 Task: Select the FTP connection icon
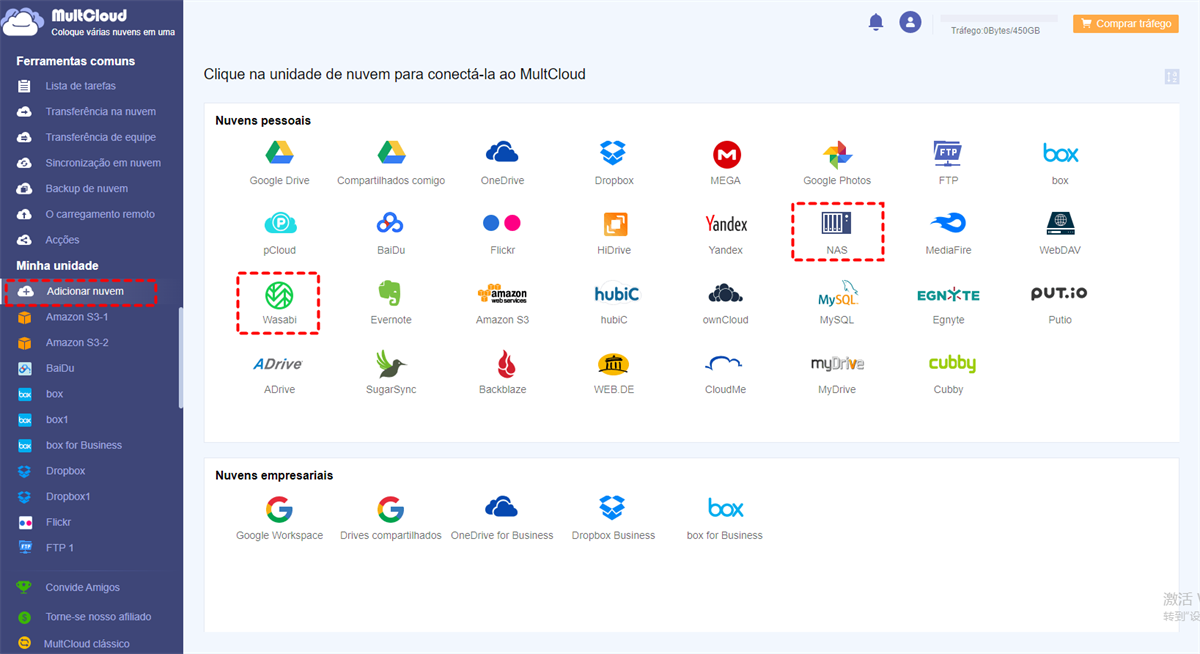pyautogui.click(x=948, y=153)
